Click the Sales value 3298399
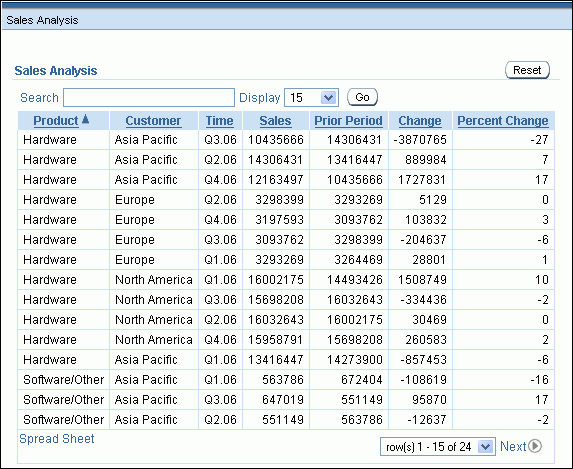The image size is (573, 469). 279,200
